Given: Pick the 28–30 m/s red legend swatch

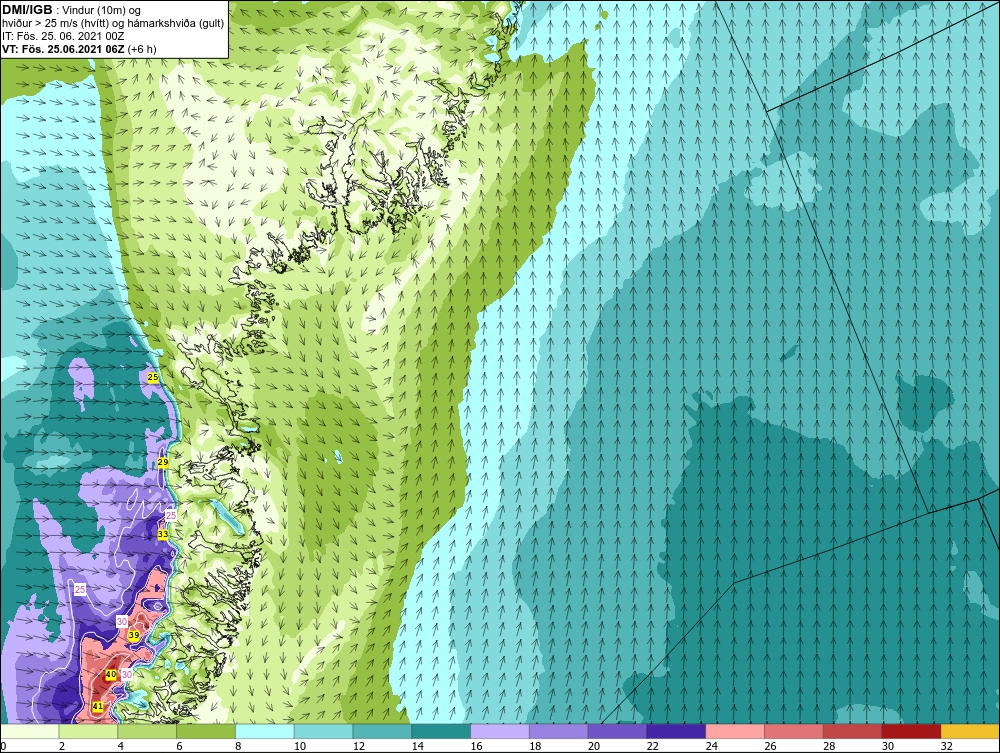Looking at the screenshot, I should [x=853, y=731].
